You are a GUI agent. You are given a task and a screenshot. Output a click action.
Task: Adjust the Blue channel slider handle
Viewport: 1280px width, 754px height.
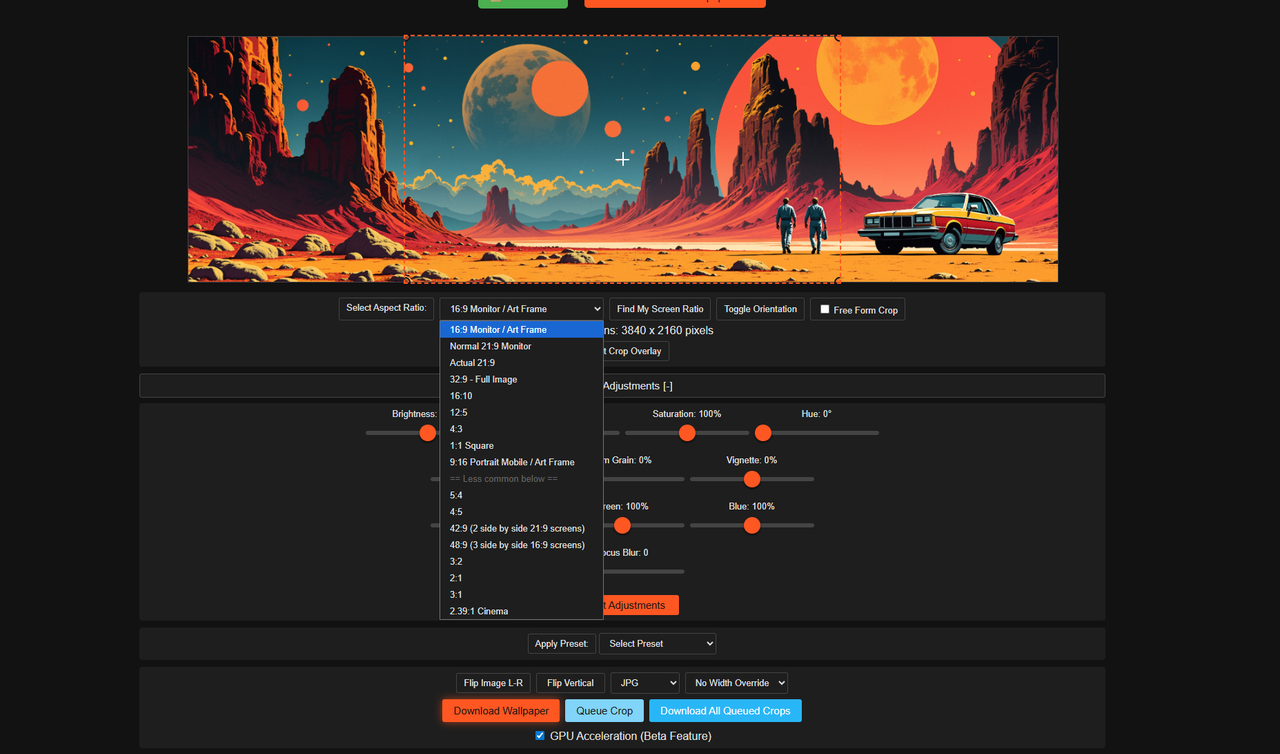coord(752,525)
